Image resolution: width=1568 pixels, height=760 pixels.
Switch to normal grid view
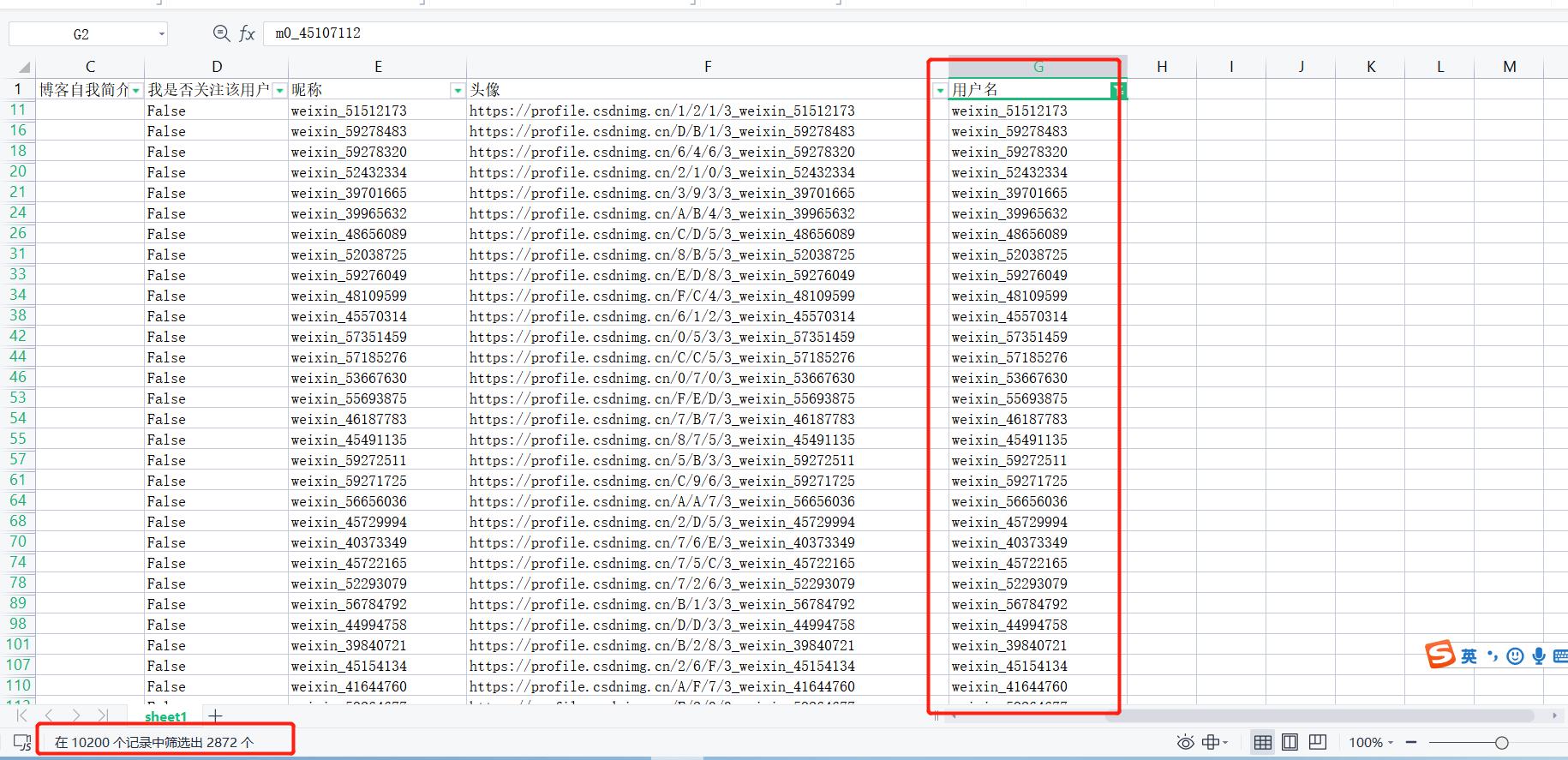click(x=1262, y=742)
